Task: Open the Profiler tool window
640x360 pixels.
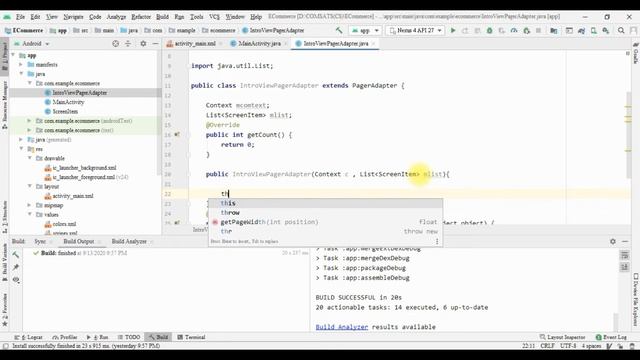Action: [65, 337]
